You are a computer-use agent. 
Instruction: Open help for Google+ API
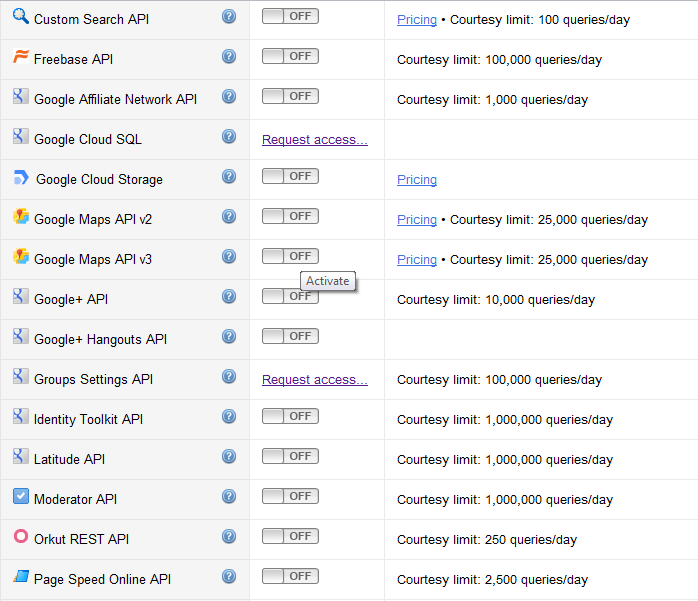229,296
